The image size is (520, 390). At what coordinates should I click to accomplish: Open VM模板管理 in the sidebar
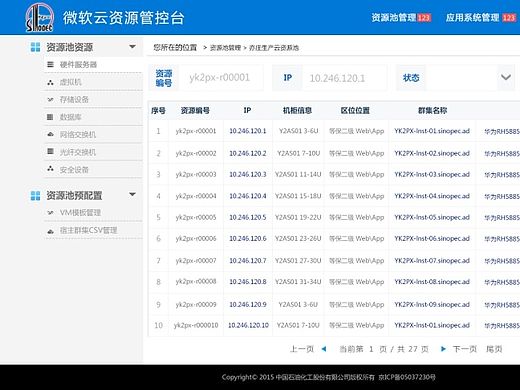coord(80,212)
